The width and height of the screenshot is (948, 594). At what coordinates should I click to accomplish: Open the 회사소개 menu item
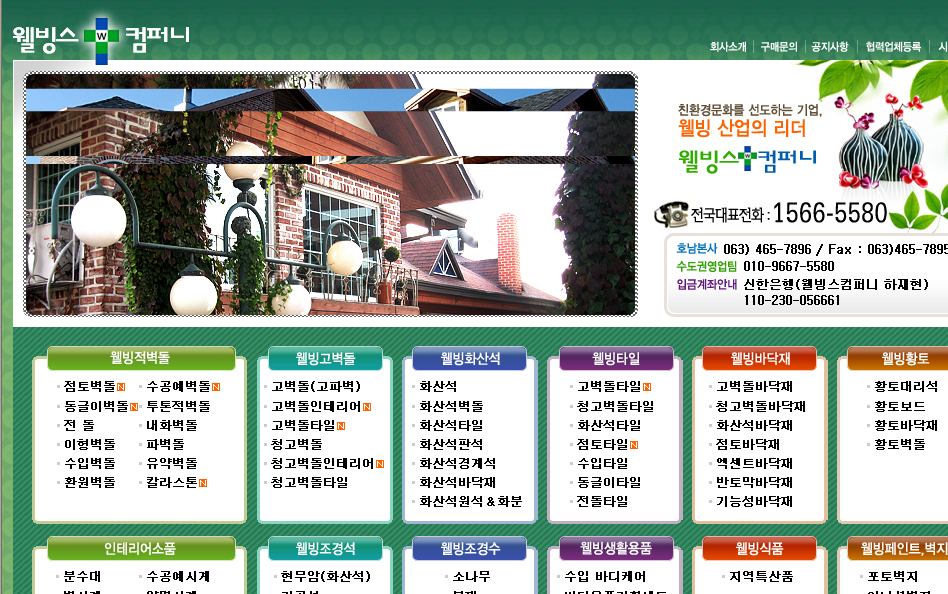728,47
